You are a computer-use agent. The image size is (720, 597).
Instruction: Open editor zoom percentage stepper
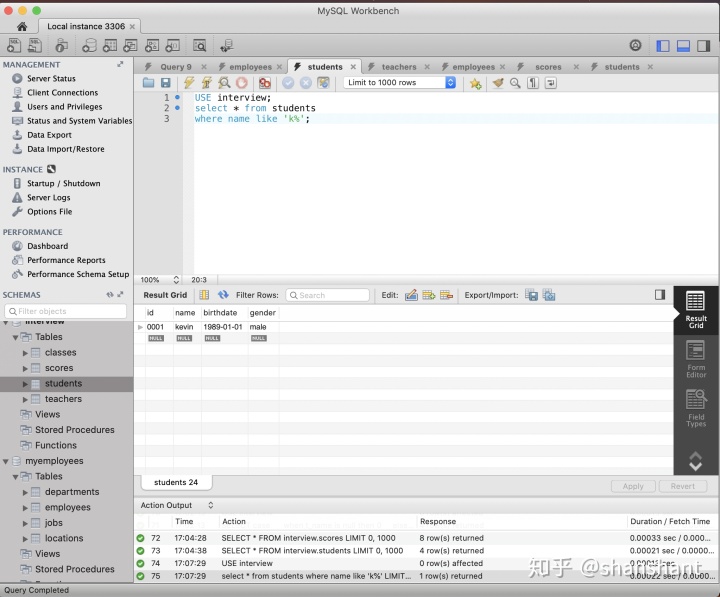176,280
